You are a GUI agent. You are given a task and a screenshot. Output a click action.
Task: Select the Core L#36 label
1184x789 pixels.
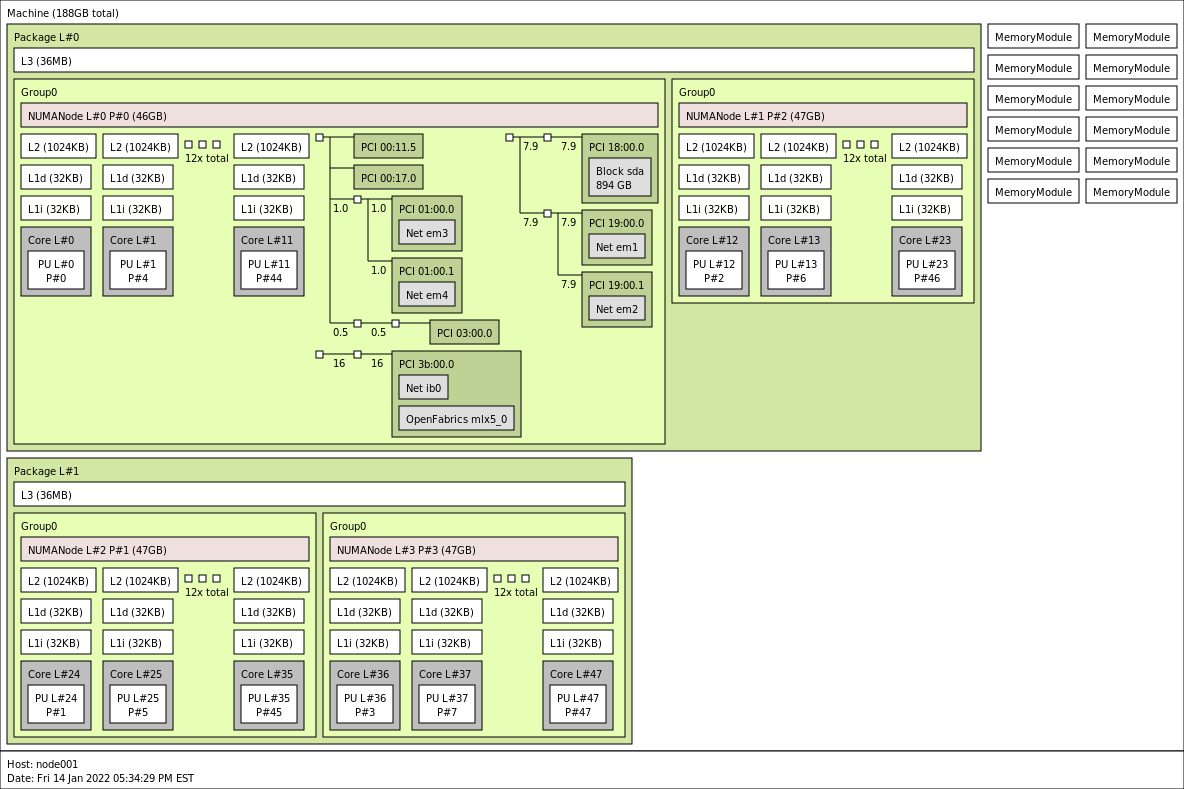point(362,674)
